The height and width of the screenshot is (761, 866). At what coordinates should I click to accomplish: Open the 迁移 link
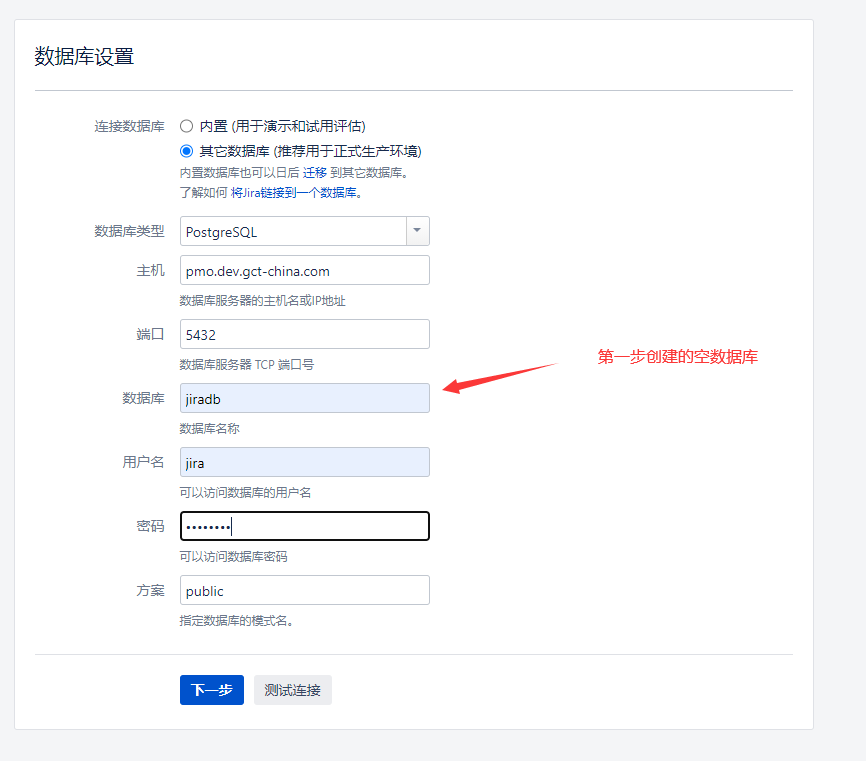coord(315,172)
